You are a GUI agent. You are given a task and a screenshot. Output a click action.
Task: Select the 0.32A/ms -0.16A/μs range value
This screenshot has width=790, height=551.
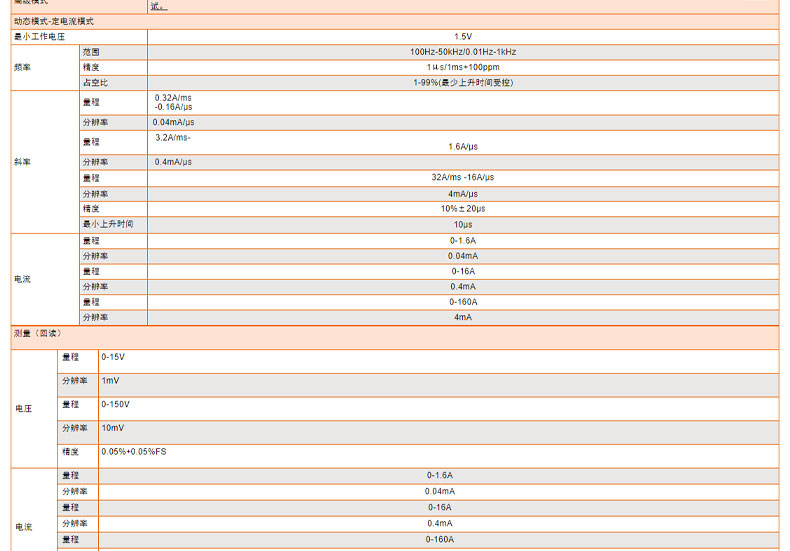pyautogui.click(x=173, y=102)
